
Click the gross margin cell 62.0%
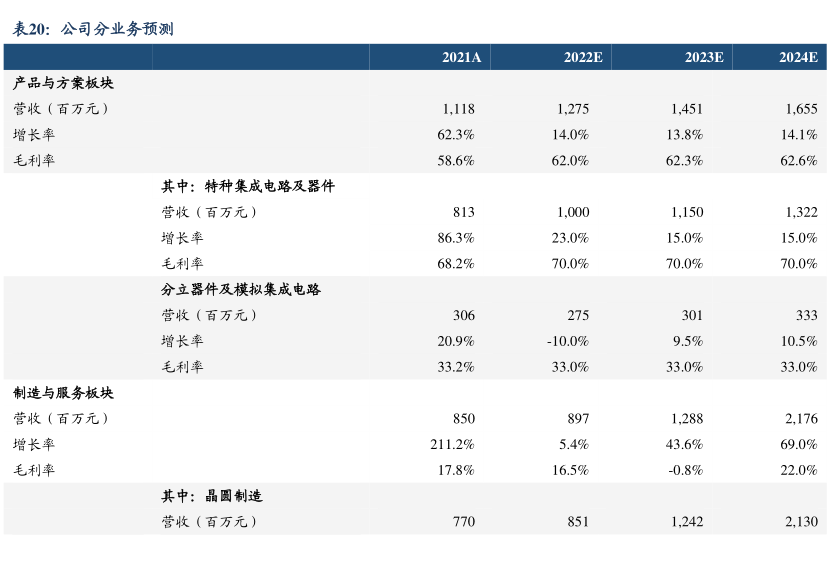click(570, 161)
